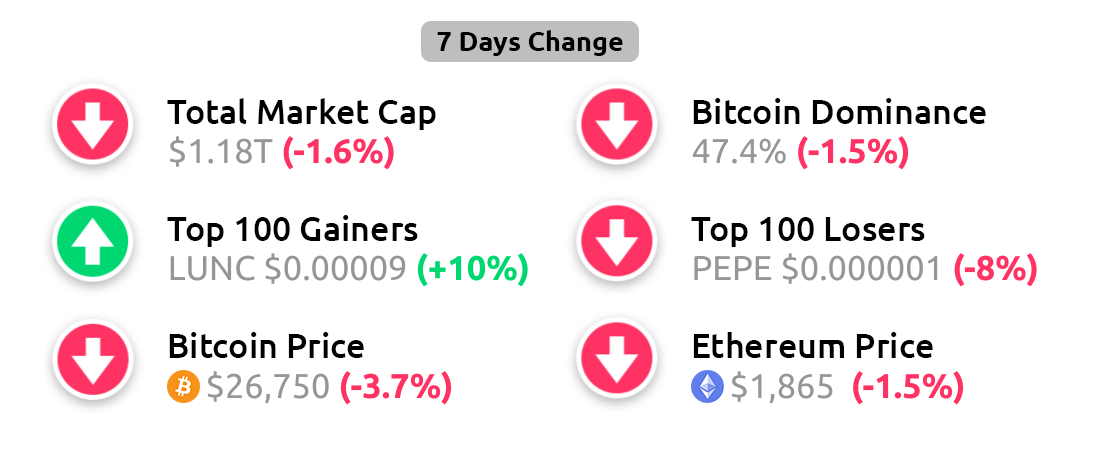
Task: Click the red down arrow beside Bitcoin Dominance
Action: coord(616,125)
